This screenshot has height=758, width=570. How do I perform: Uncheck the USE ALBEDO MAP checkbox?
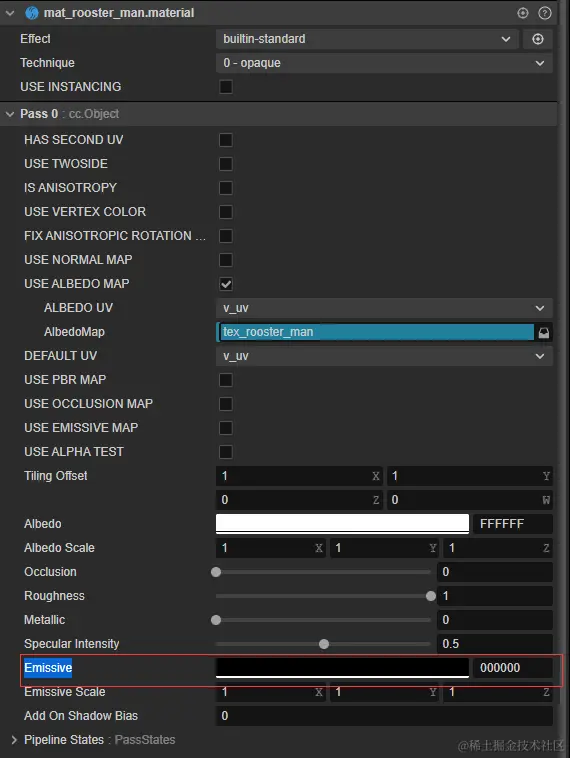coord(226,284)
